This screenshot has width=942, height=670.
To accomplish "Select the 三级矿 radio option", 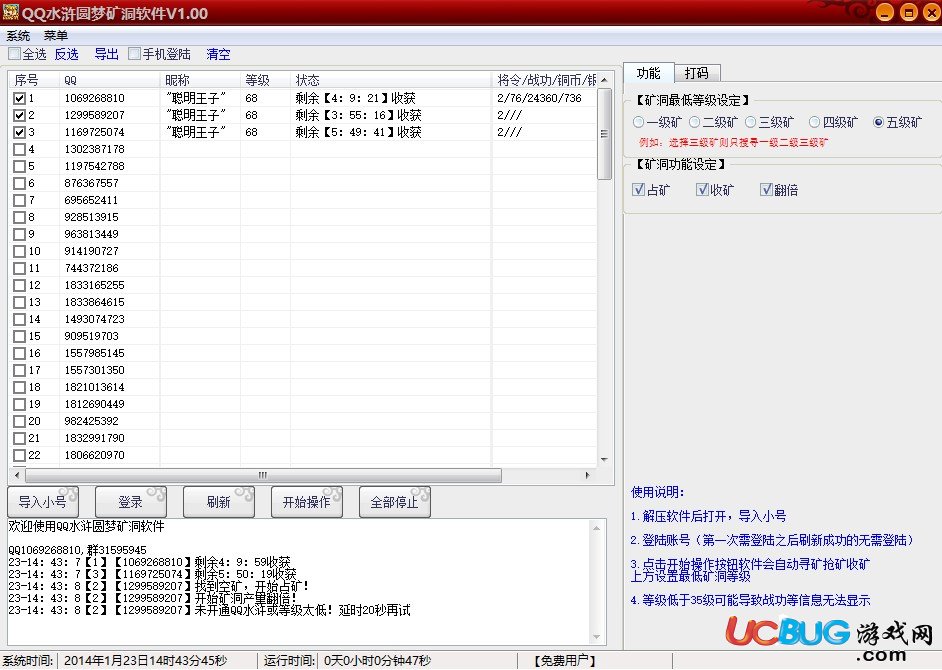I will tap(750, 123).
